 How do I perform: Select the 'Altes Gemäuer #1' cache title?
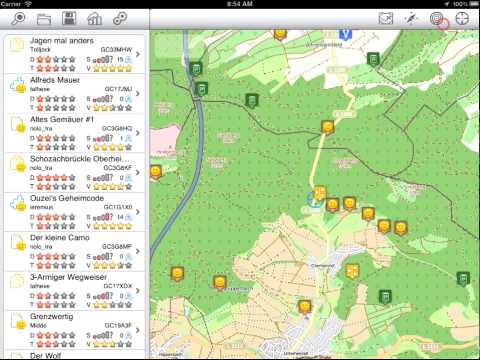(x=62, y=119)
